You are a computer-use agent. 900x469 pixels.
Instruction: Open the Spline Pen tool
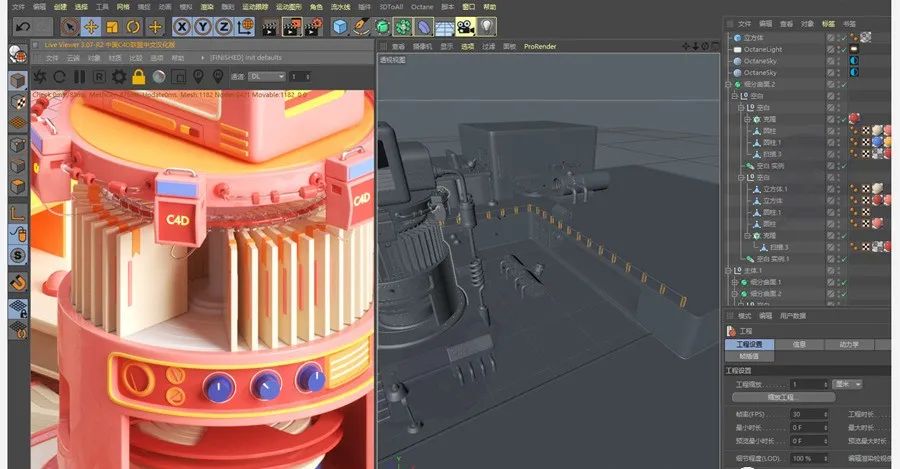coord(361,27)
